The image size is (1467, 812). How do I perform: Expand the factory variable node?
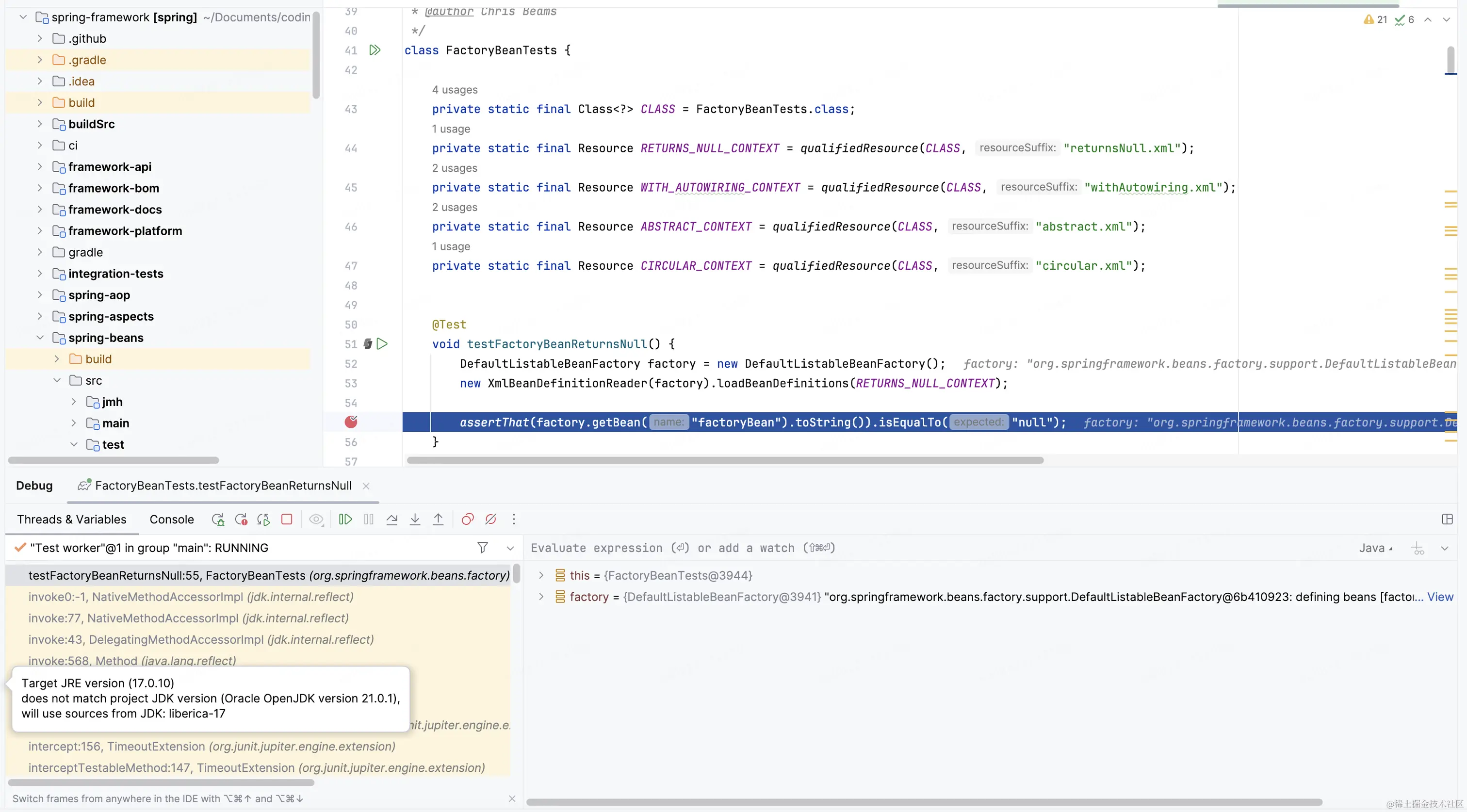point(541,597)
